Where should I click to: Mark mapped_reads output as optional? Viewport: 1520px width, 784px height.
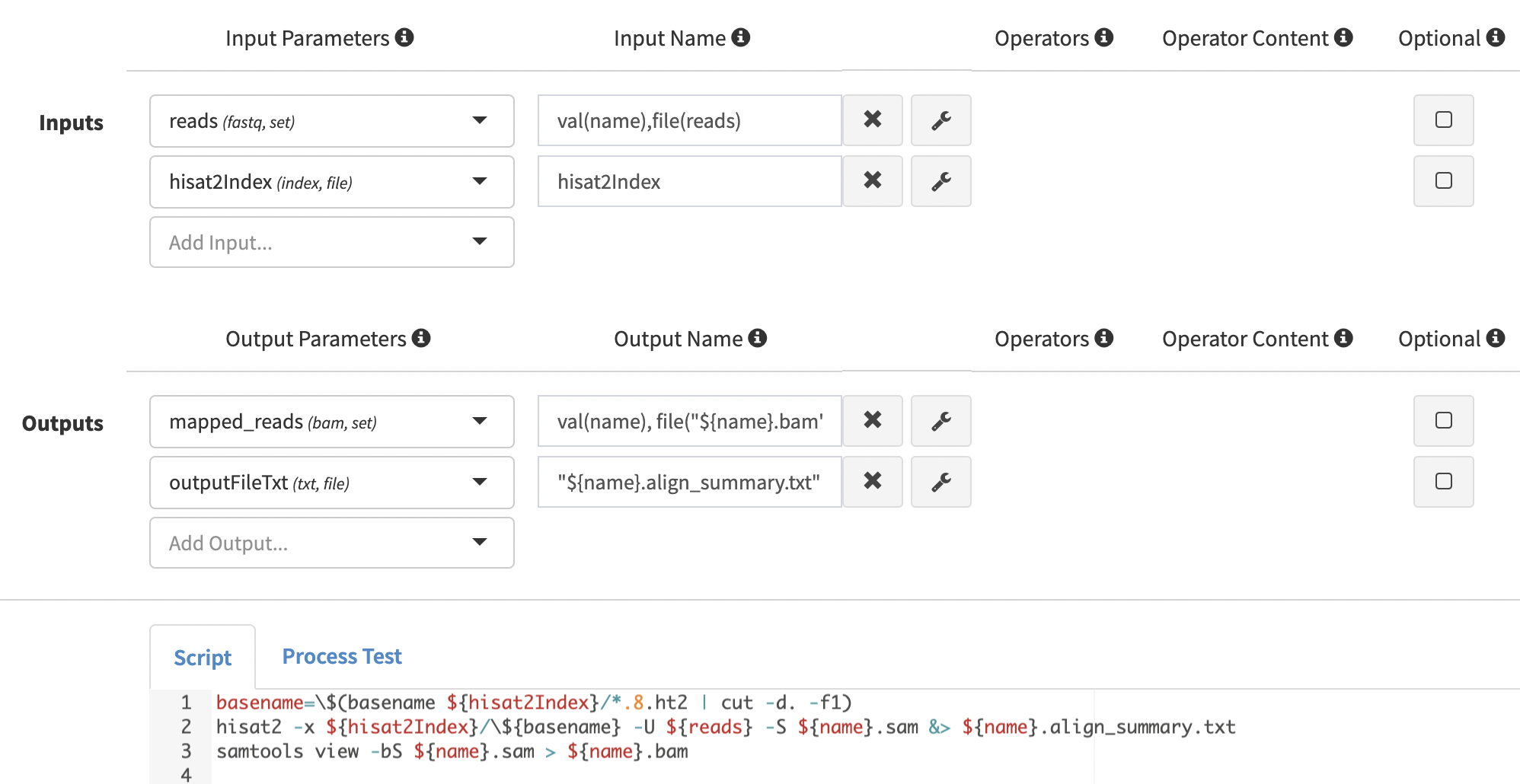click(x=1444, y=420)
